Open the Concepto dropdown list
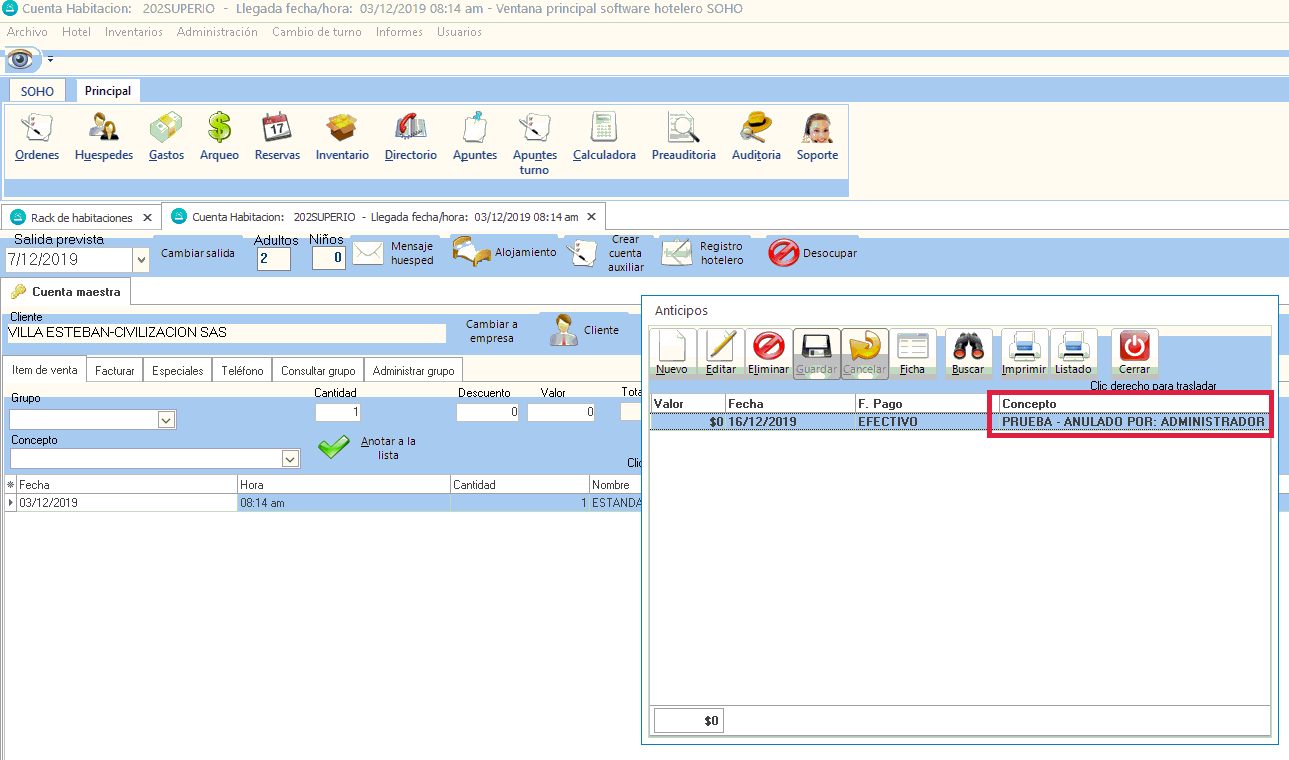 click(x=290, y=459)
